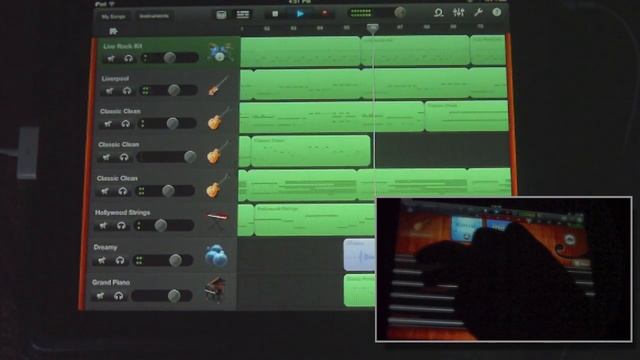Select the first Liverpool track region

pyautogui.click(x=247, y=85)
